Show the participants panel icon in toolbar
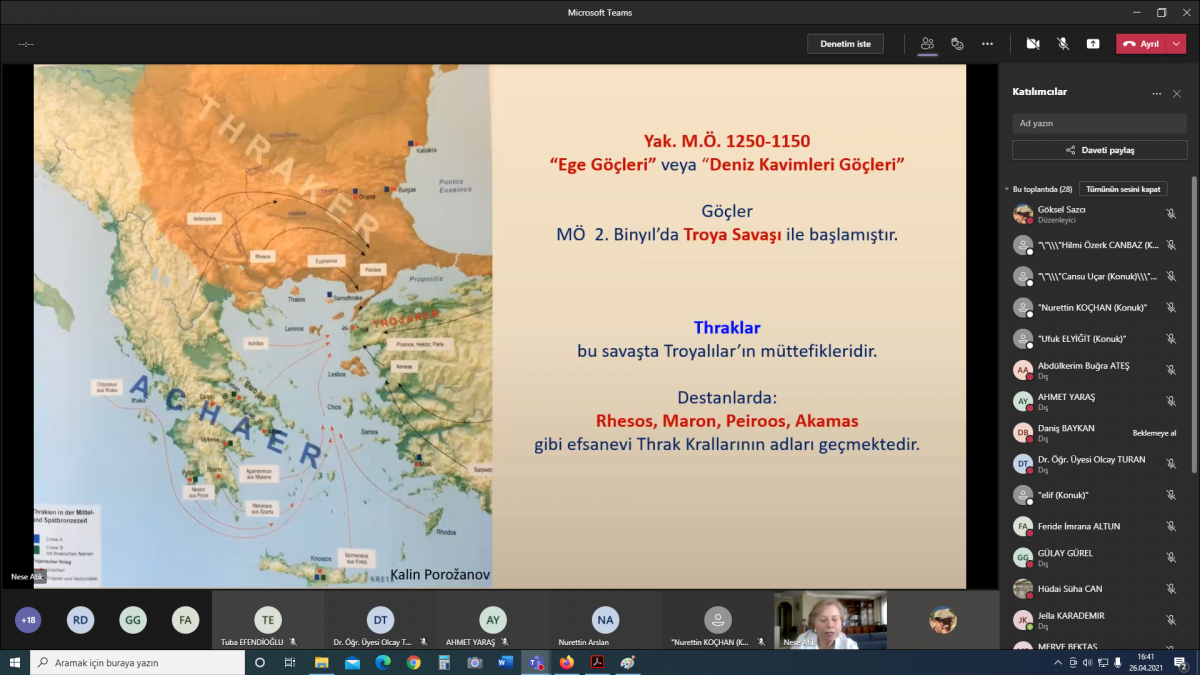Screen dimensions: 1200x675 point(927,44)
